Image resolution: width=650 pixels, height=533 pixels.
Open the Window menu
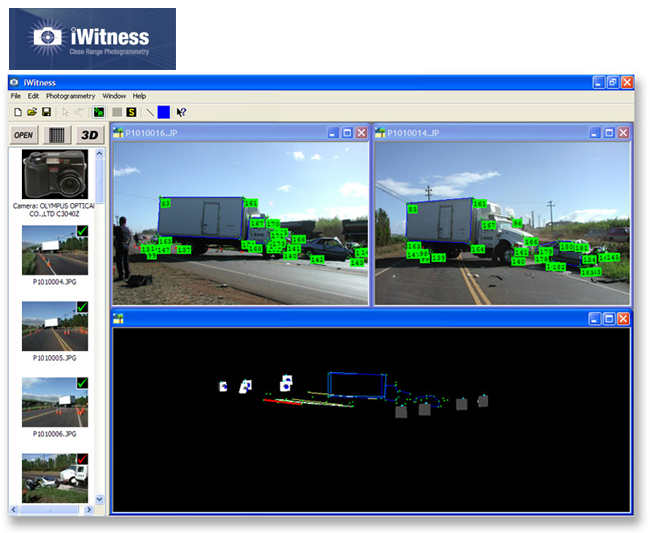coord(114,96)
